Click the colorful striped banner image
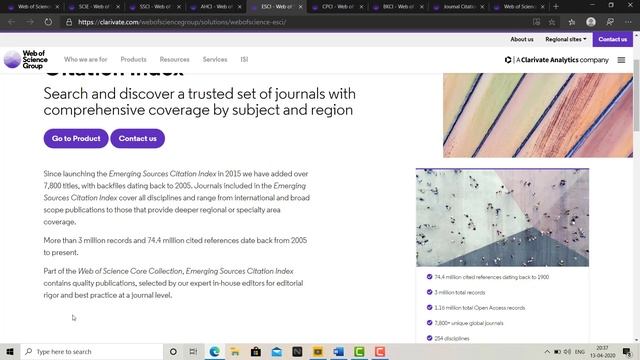Screen dimensions: 640x360 pyautogui.click(x=538, y=116)
